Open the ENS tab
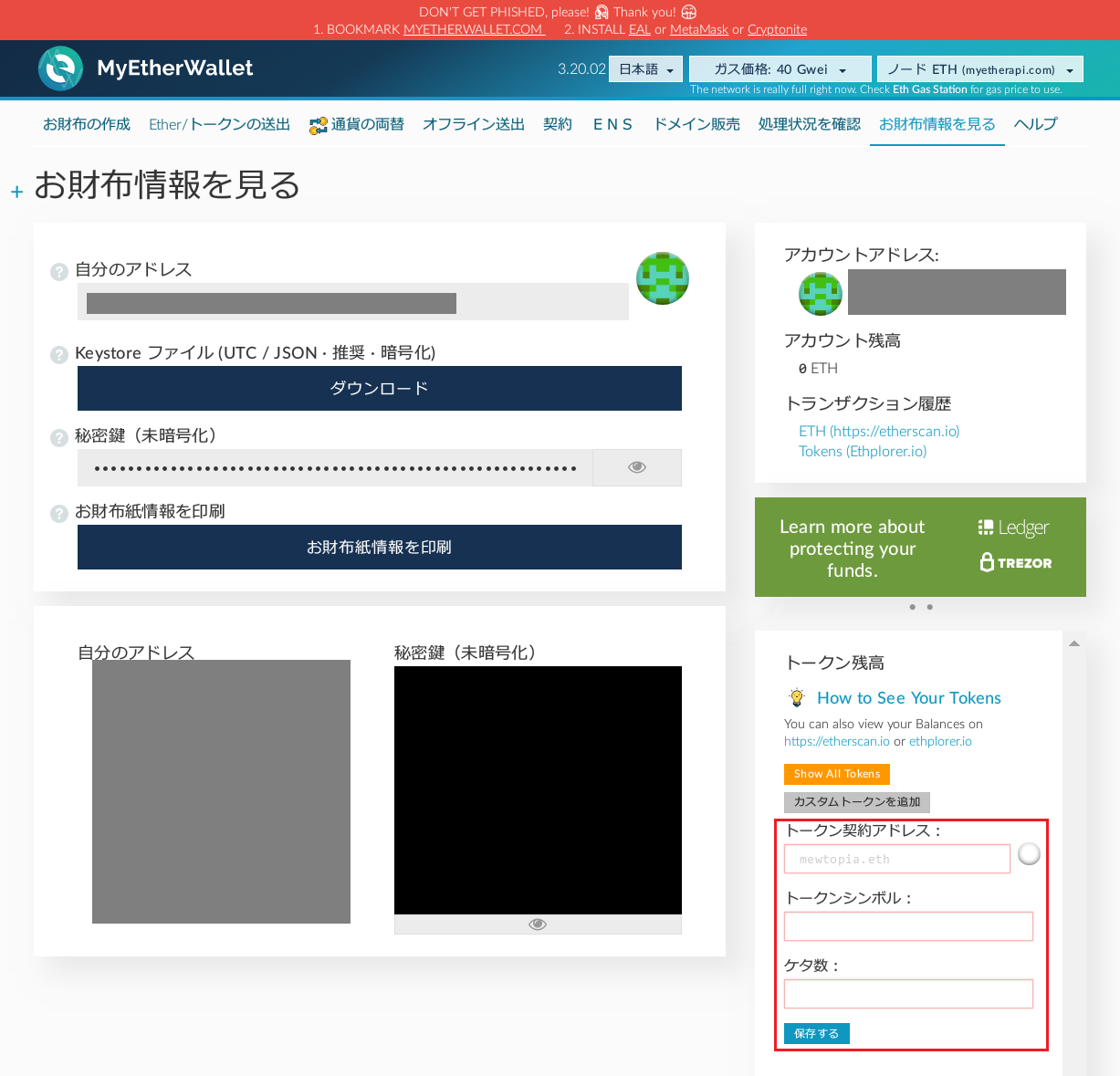Viewport: 1120px width, 1076px height. [612, 124]
